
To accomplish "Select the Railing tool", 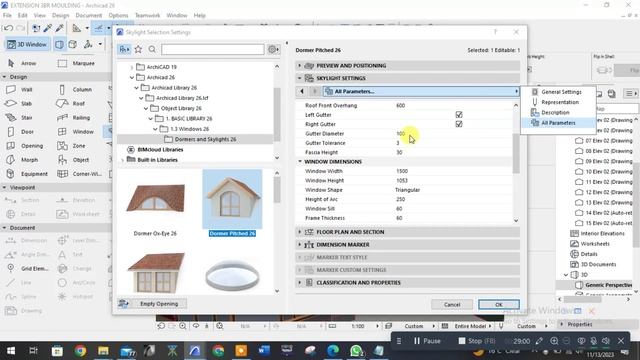I will click(74, 118).
